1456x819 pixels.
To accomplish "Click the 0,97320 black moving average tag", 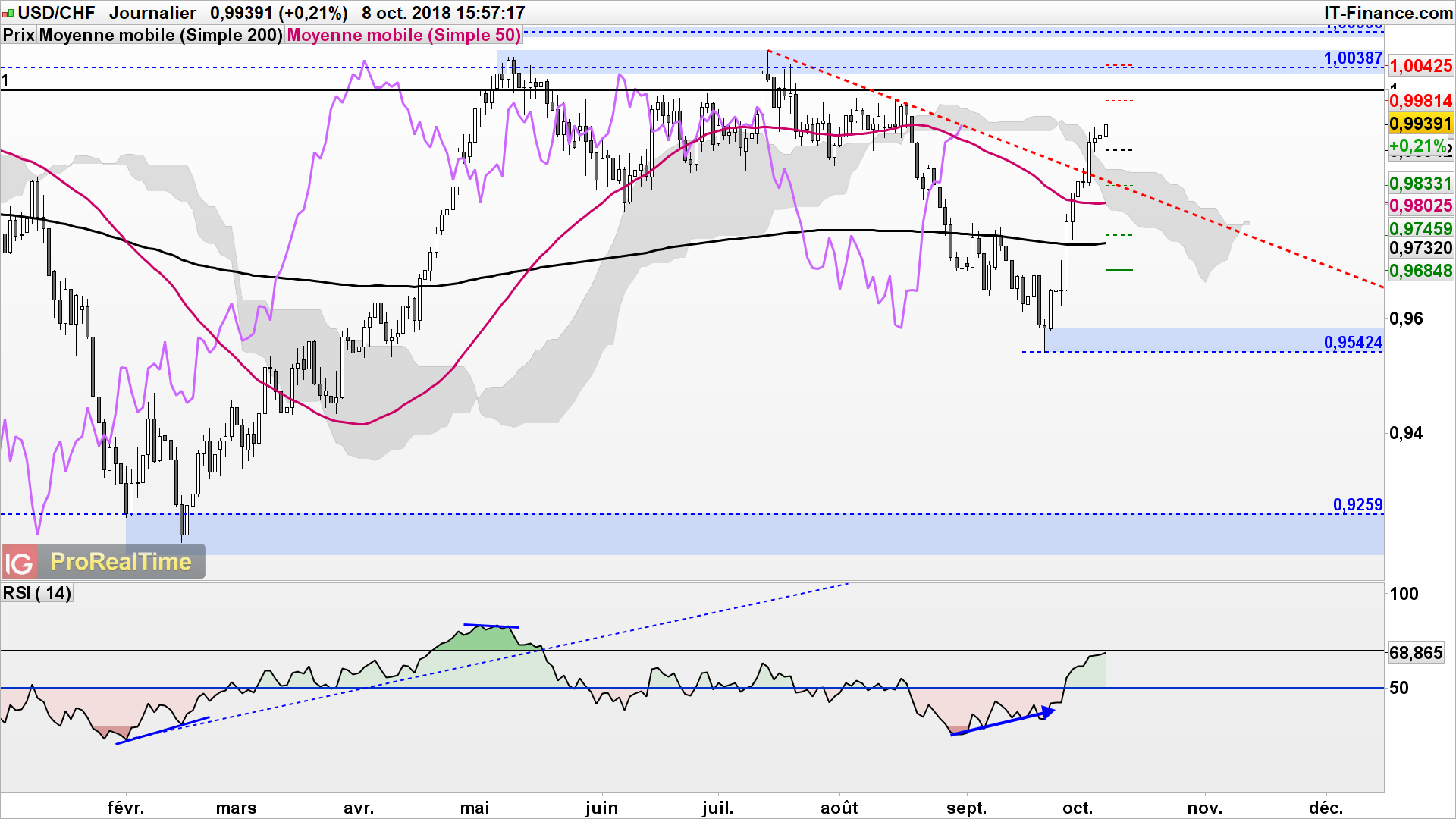I will tap(1420, 248).
